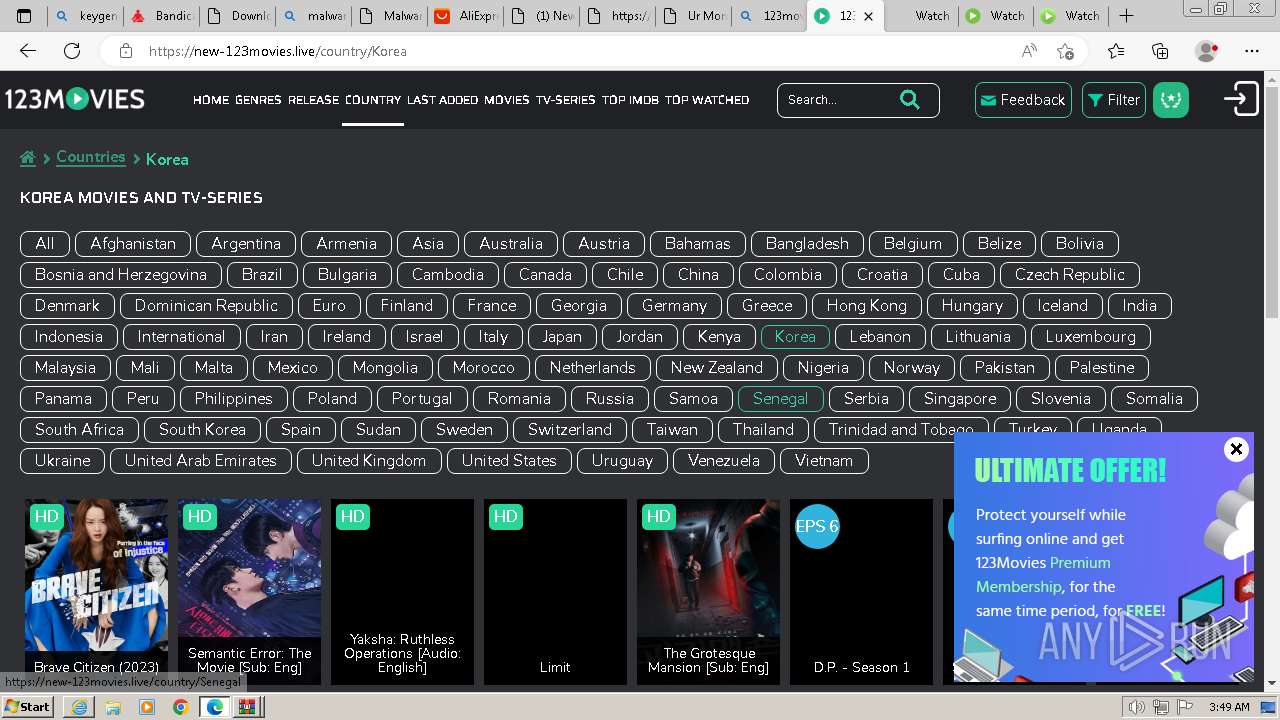1280x720 pixels.
Task: Select the All country filter
Action: [x=45, y=244]
